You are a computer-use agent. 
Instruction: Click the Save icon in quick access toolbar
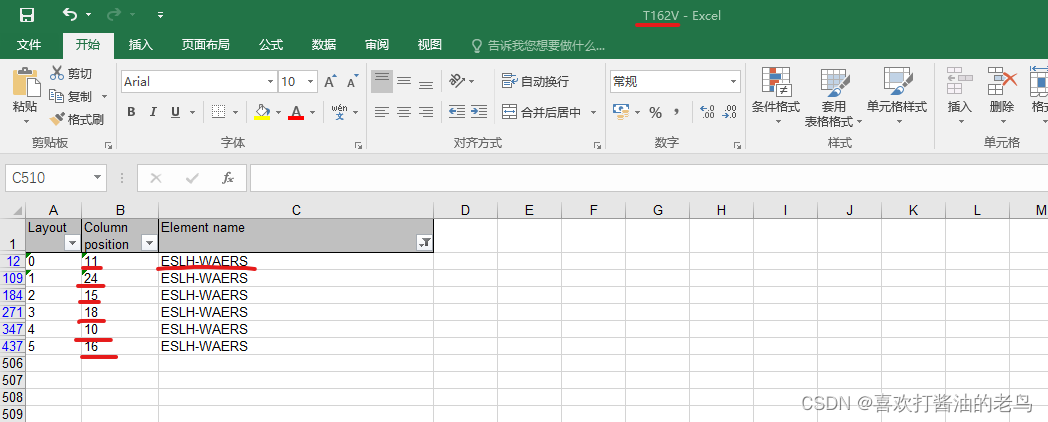coord(27,15)
